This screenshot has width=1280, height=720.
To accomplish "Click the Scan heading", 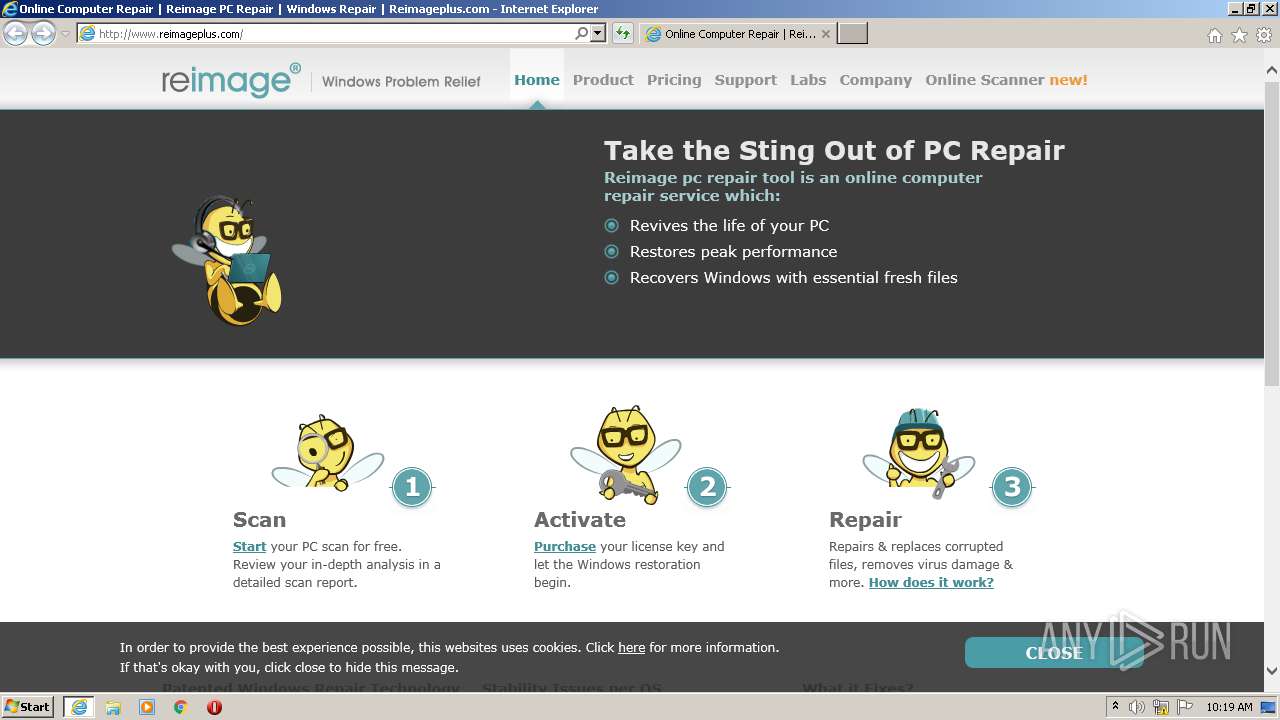I will coord(259,520).
